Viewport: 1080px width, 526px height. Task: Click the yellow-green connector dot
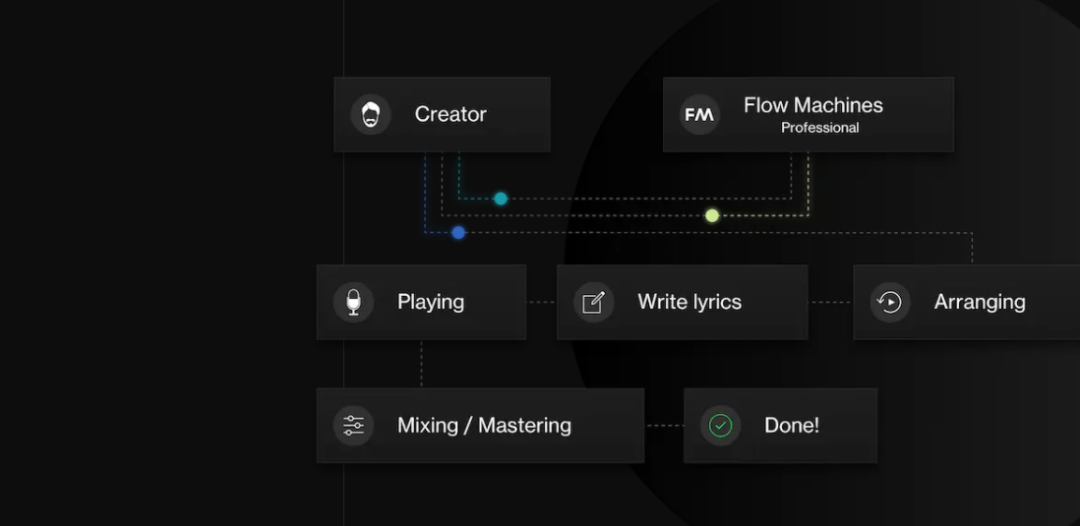pos(712,215)
